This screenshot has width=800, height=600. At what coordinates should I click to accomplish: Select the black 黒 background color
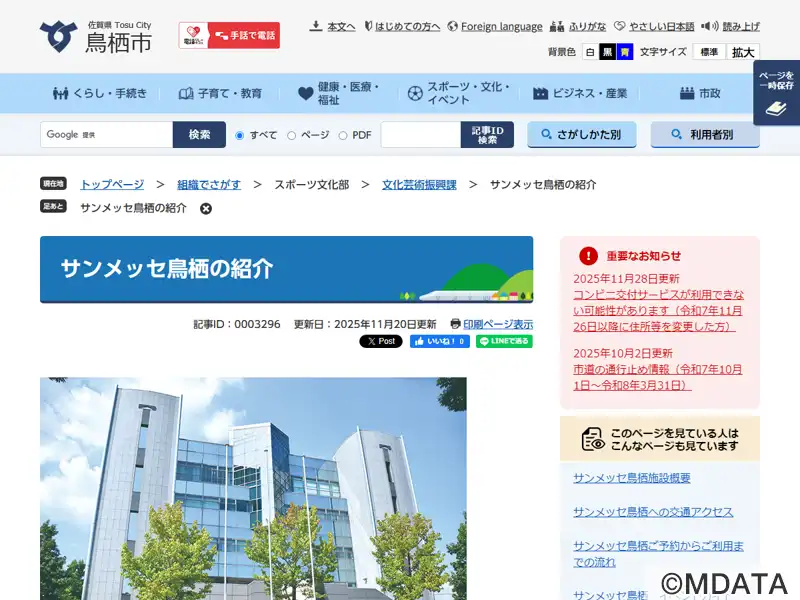(x=607, y=52)
